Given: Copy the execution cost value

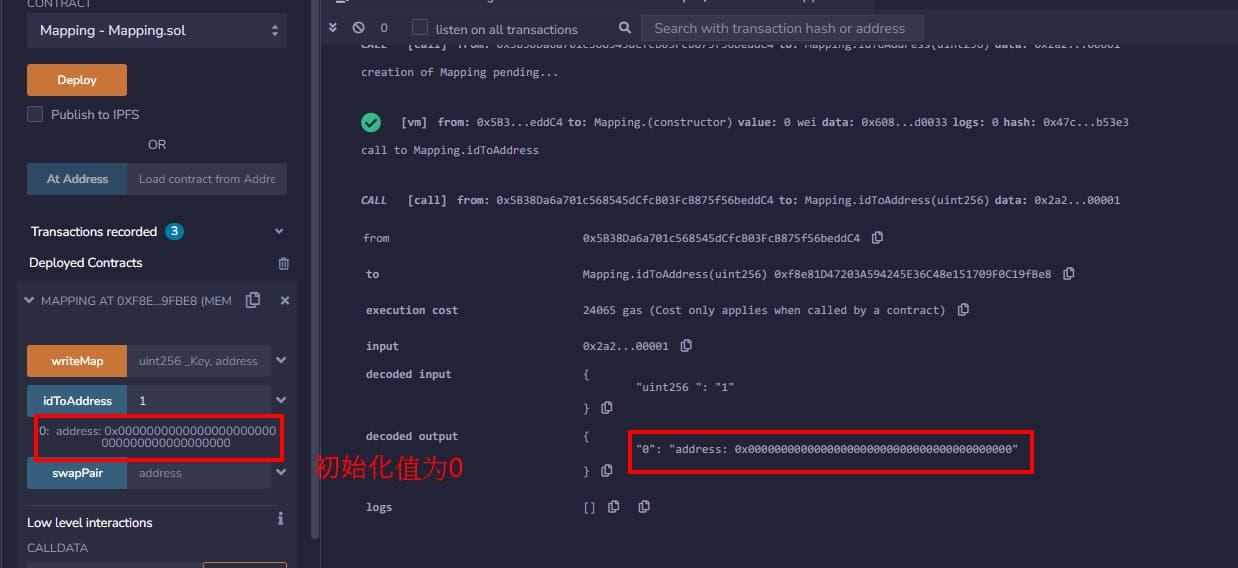Looking at the screenshot, I should coord(963,310).
